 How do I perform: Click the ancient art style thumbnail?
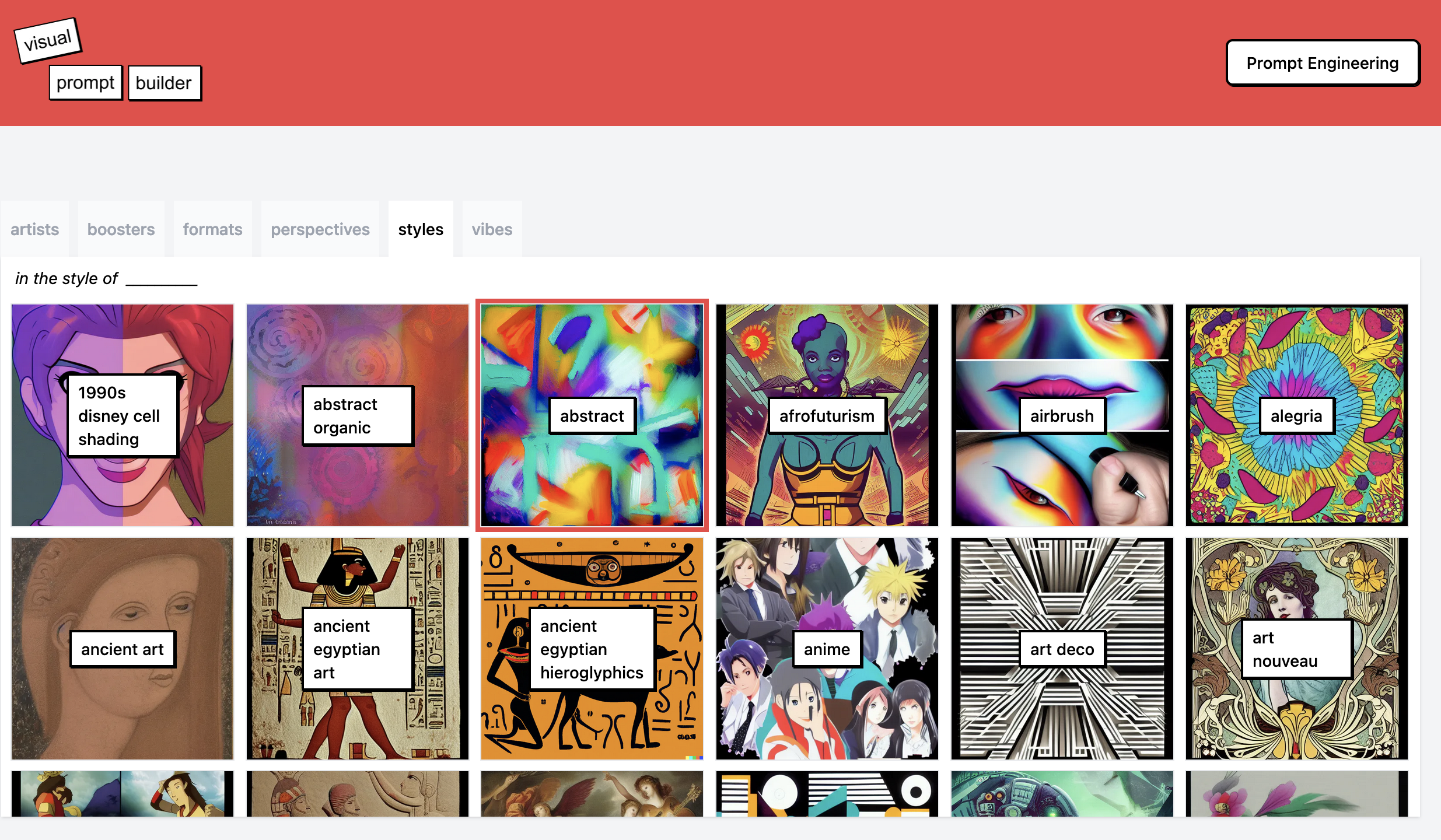click(122, 648)
